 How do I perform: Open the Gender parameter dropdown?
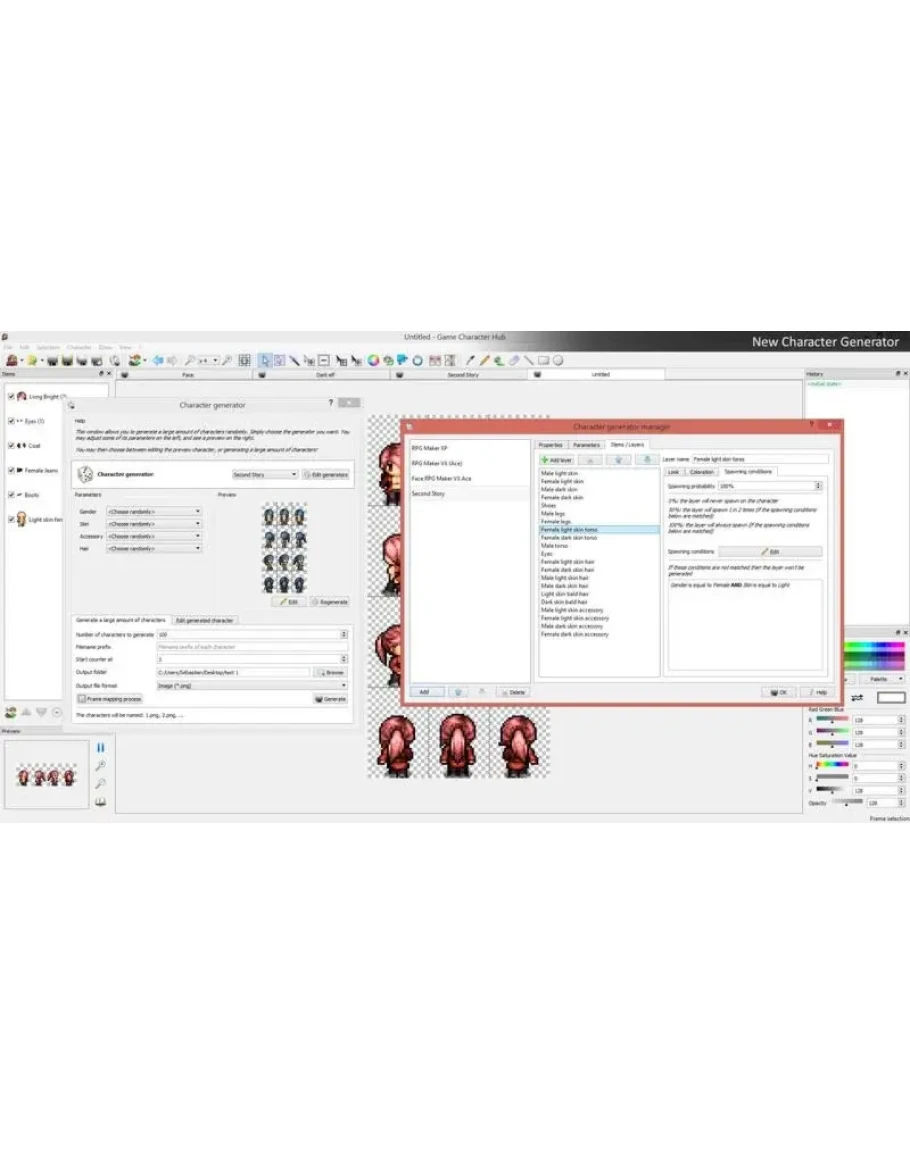pos(154,511)
